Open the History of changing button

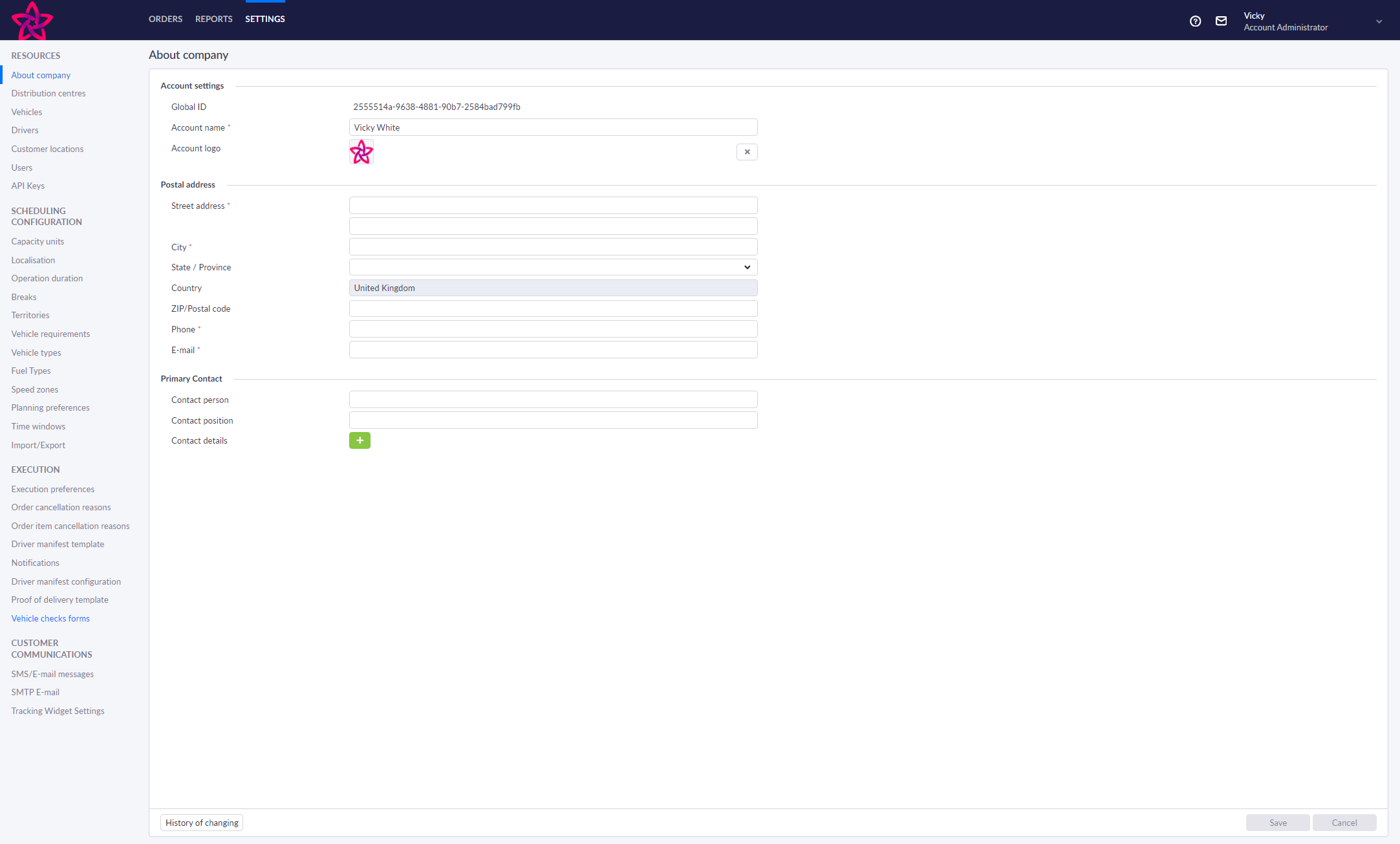(x=202, y=823)
